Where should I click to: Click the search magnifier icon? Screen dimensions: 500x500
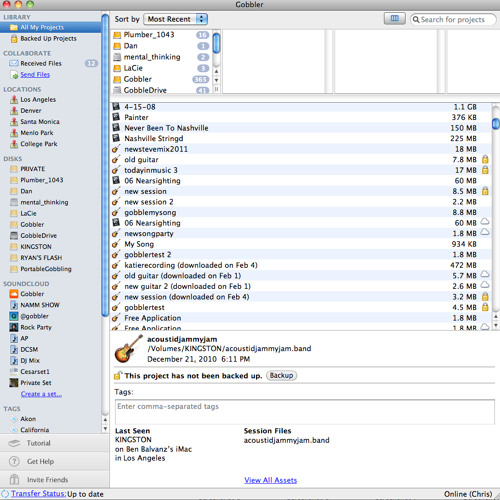coord(416,20)
